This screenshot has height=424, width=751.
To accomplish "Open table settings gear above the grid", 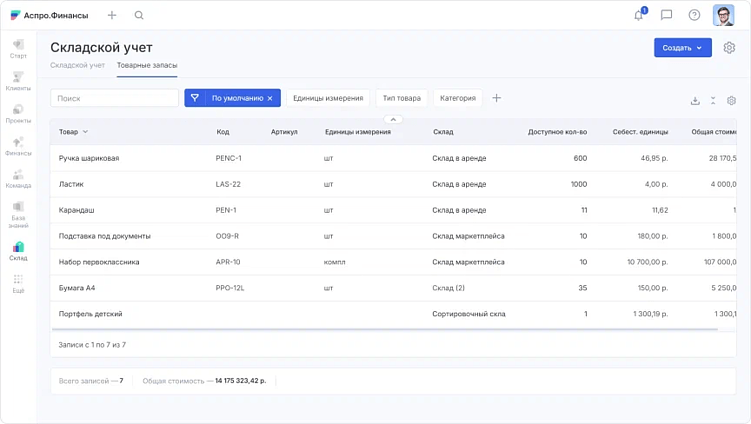I will [731, 100].
